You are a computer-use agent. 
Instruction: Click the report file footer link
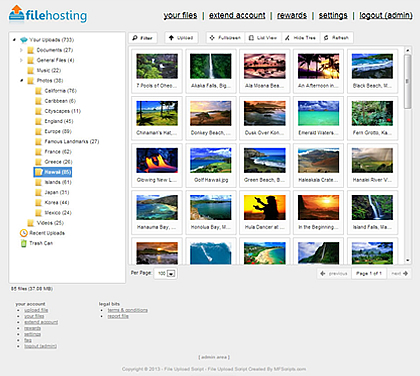(x=118, y=316)
